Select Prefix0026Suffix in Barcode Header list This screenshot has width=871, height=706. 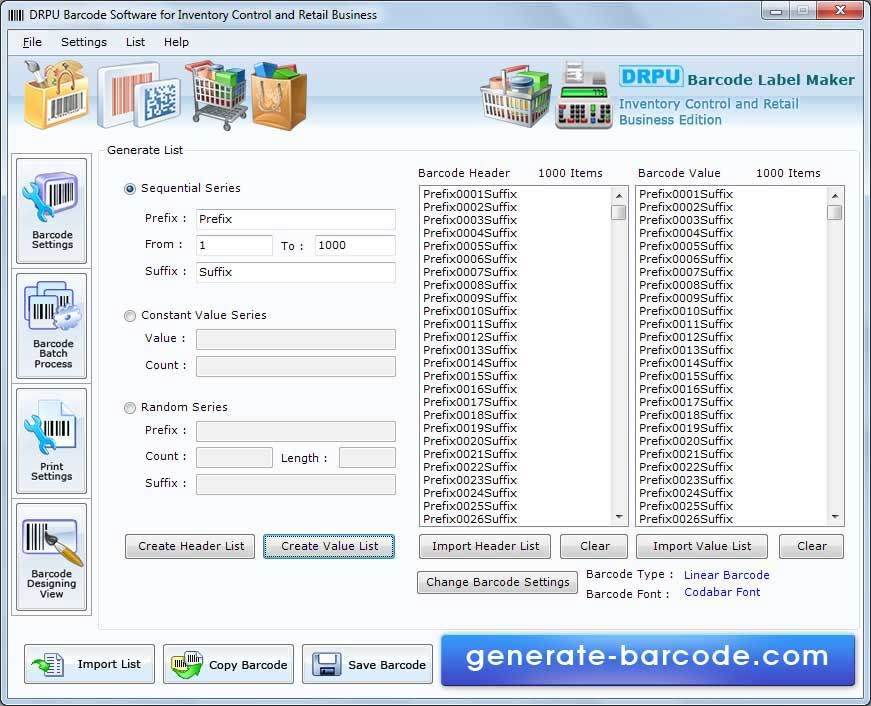coord(470,519)
